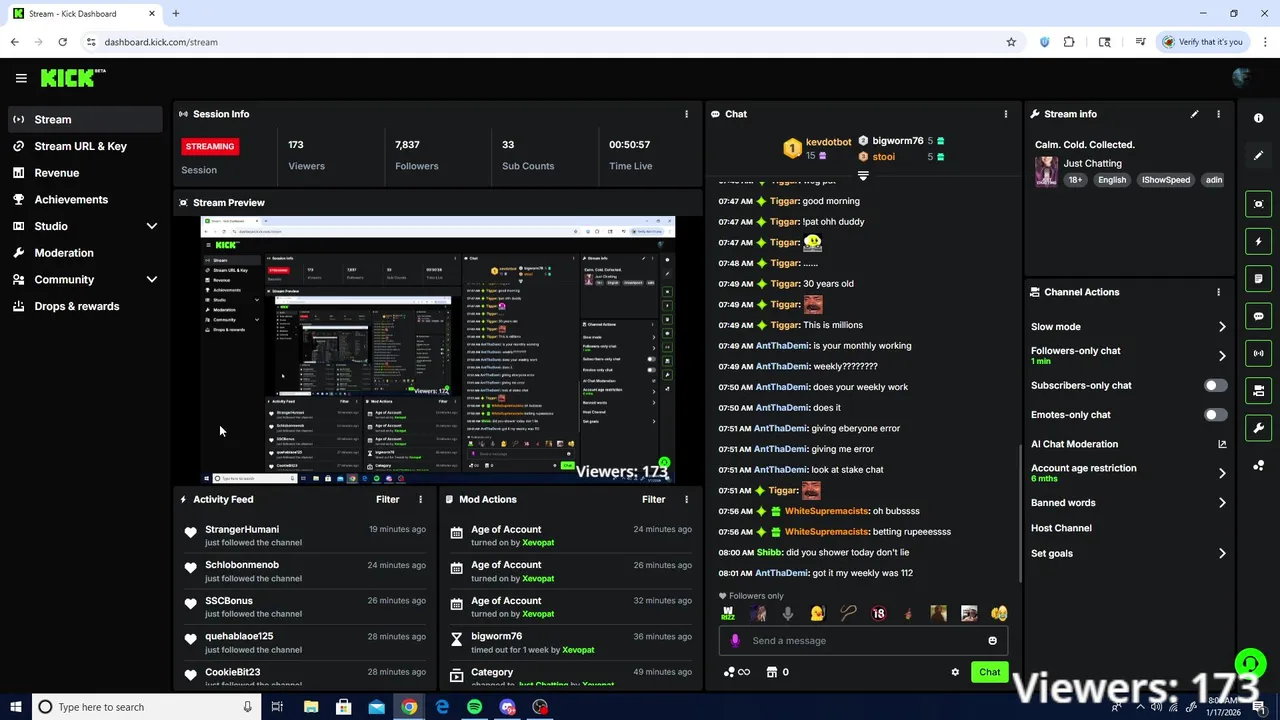Select the 18 badge emote
The image size is (1280, 720).
coord(878,614)
